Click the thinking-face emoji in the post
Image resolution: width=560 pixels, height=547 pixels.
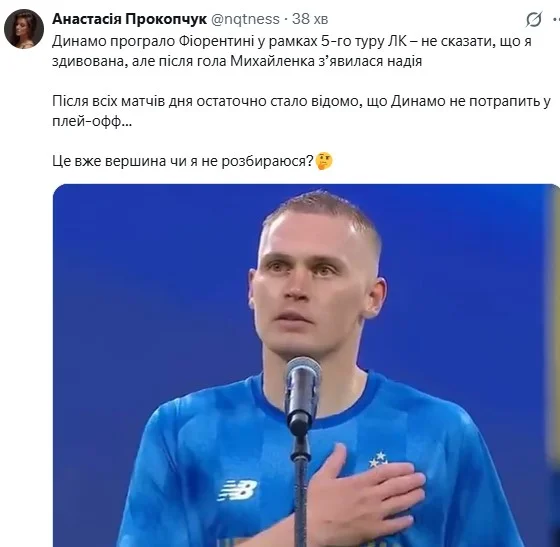click(x=324, y=161)
